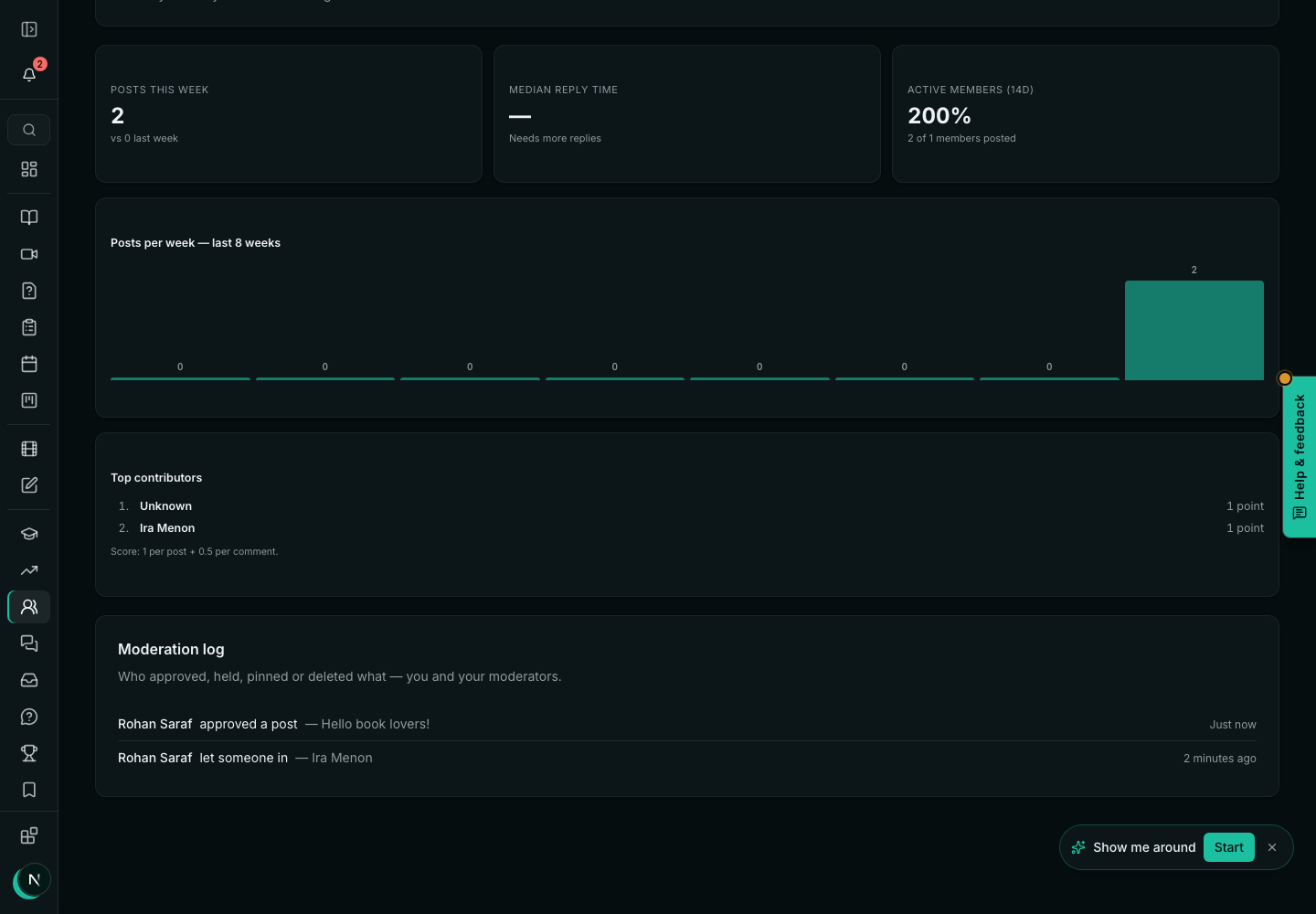Select the active people icon in sidebar
1316x914 pixels.
tap(29, 607)
